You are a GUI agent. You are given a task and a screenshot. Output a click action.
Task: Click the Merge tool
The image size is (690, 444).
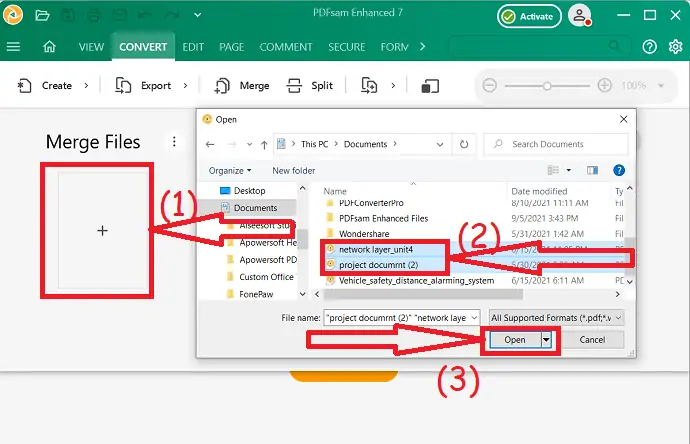click(242, 85)
